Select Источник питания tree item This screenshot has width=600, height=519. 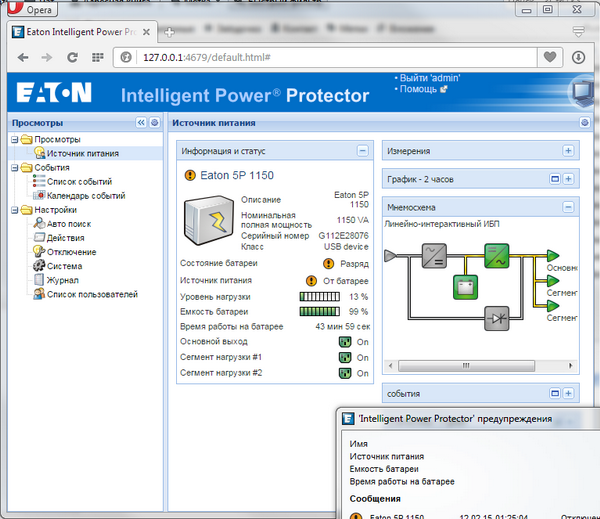point(83,153)
